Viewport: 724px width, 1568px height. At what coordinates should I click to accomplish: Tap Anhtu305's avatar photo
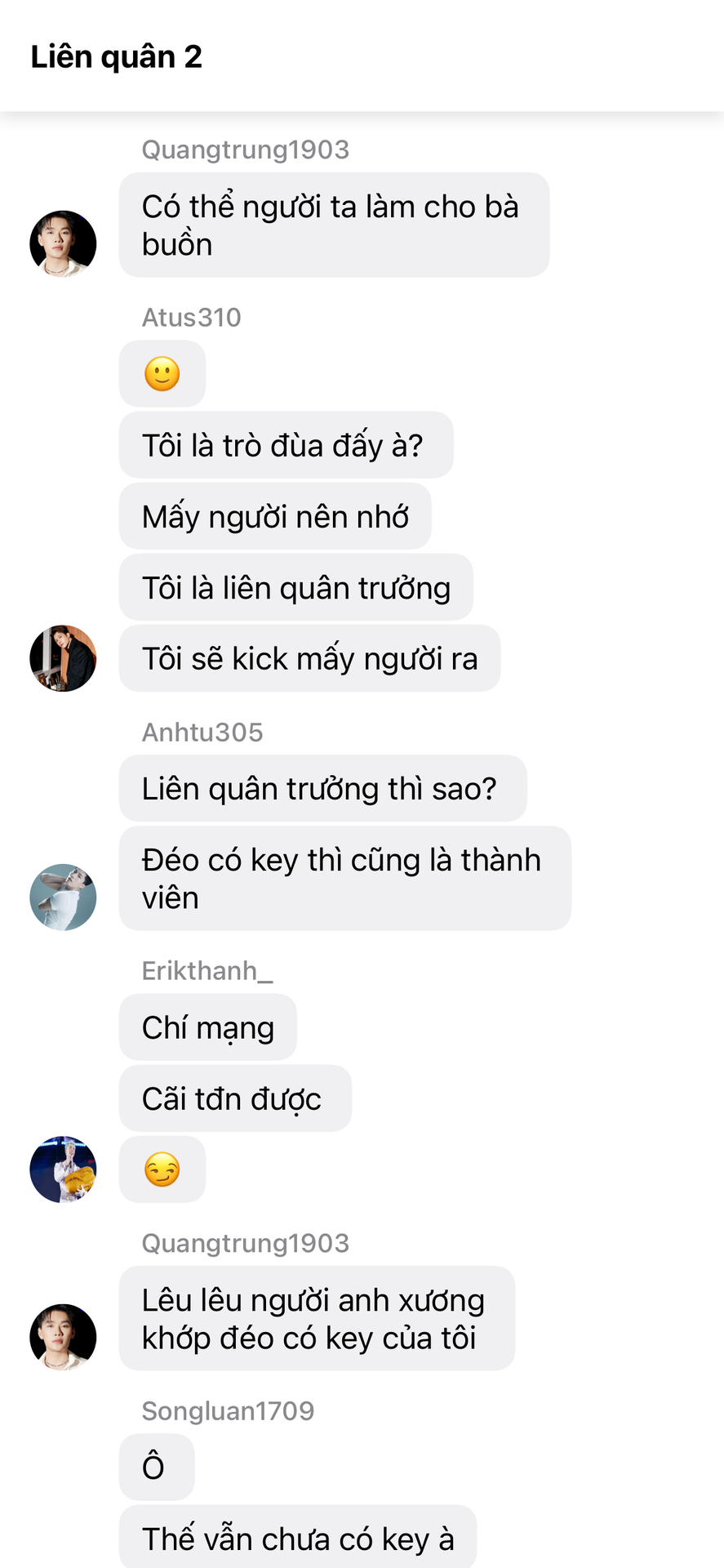coord(63,897)
